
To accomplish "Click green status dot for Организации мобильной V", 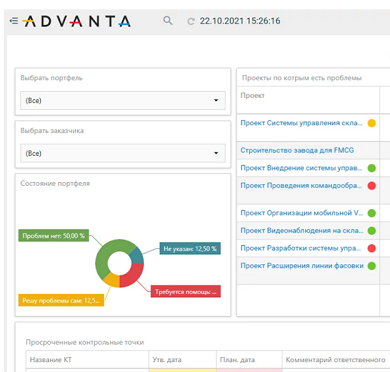I will [x=372, y=213].
